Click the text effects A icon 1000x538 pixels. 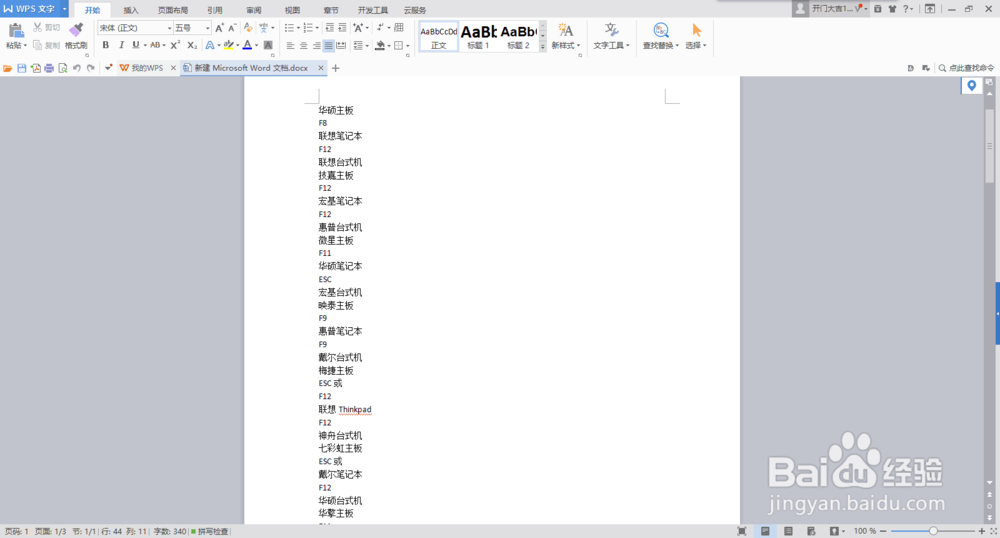[x=209, y=45]
